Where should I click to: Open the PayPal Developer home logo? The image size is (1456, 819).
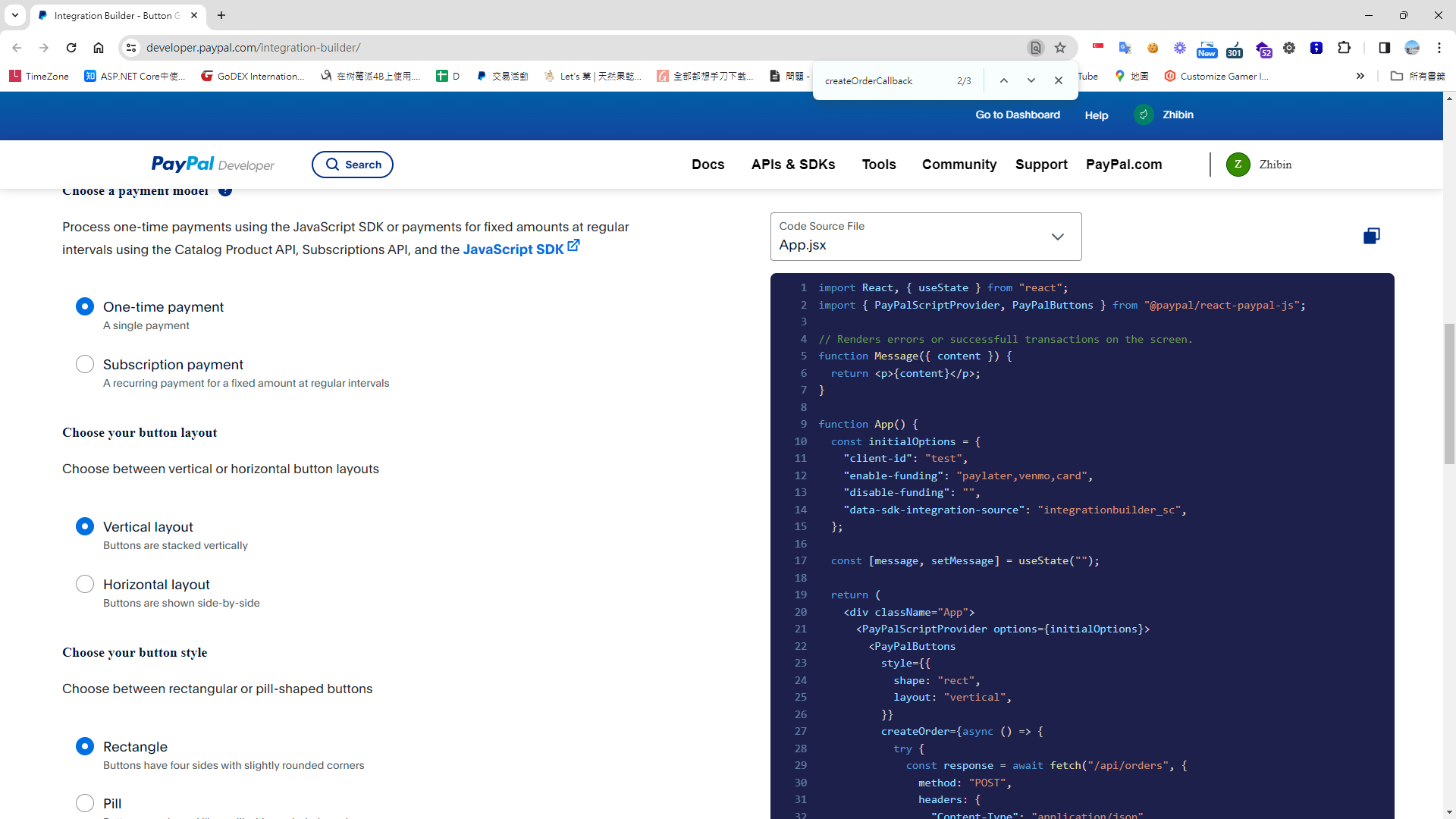(x=212, y=165)
